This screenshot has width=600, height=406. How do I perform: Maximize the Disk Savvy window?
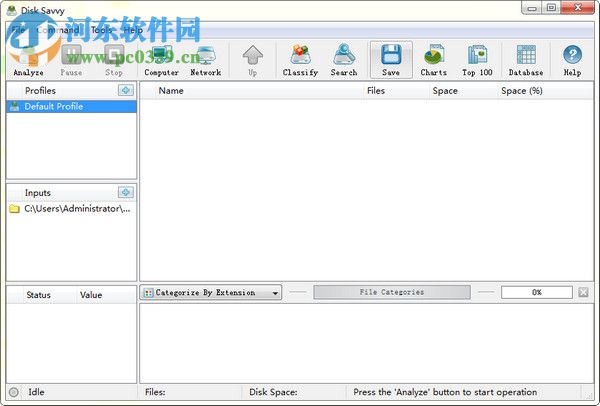click(x=551, y=8)
